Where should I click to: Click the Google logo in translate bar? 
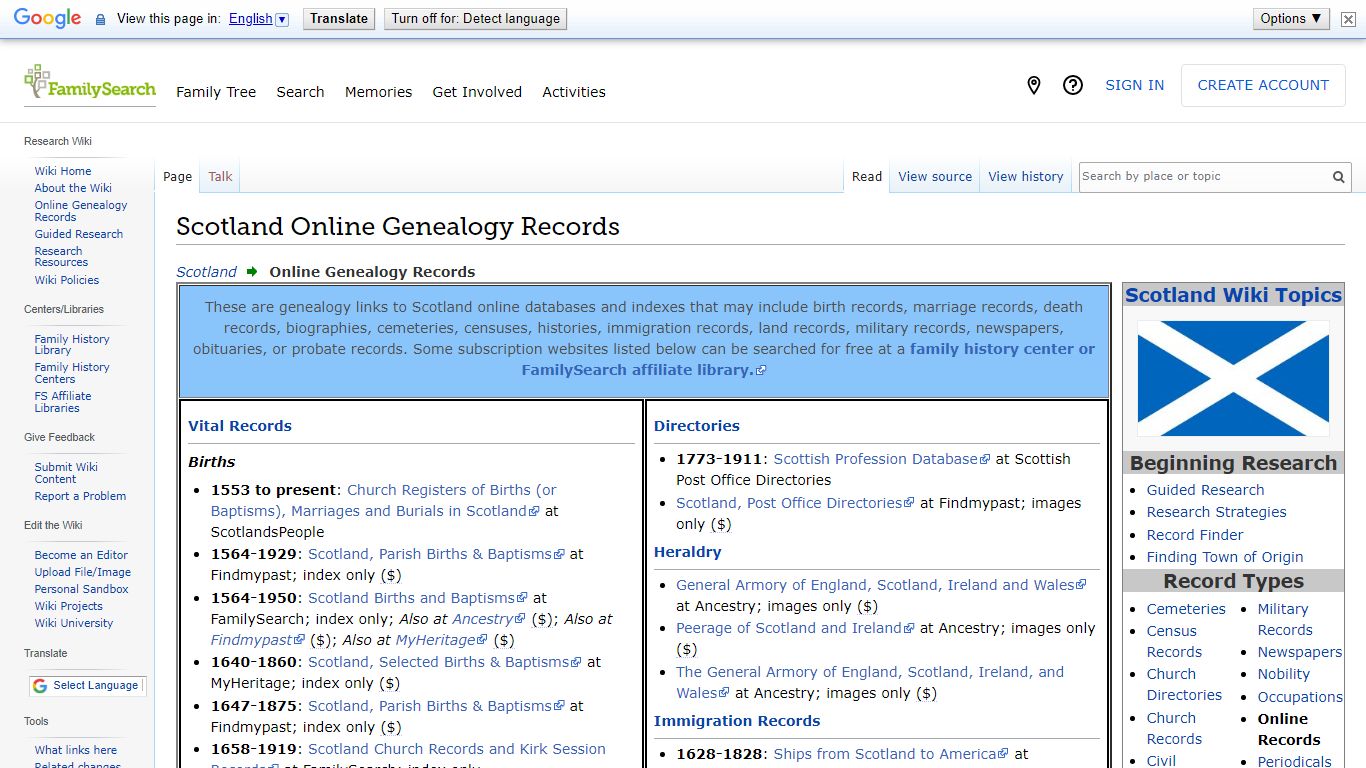[x=47, y=19]
